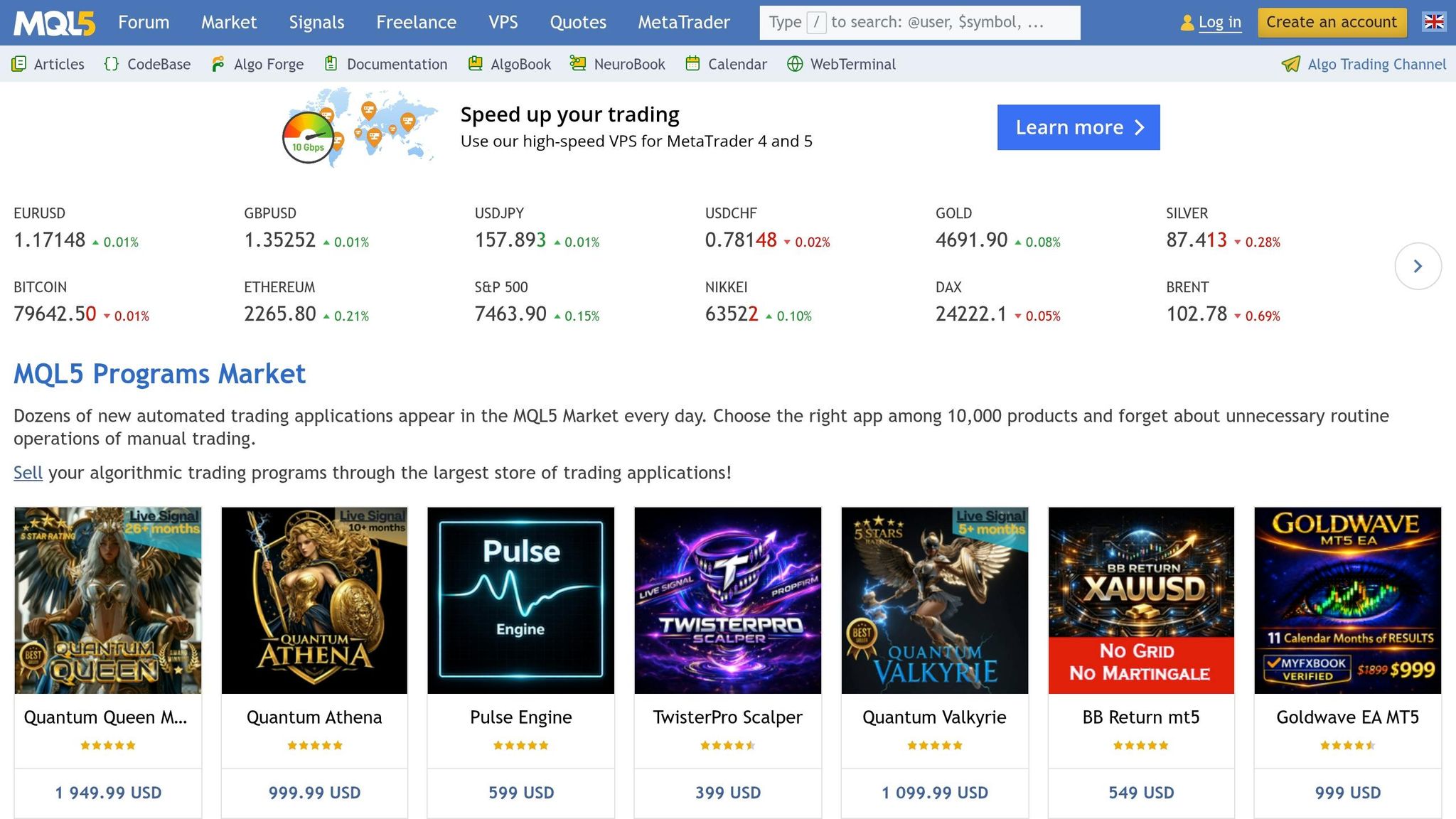The width and height of the screenshot is (1456, 819).
Task: Click the 399 USD price
Action: [728, 793]
